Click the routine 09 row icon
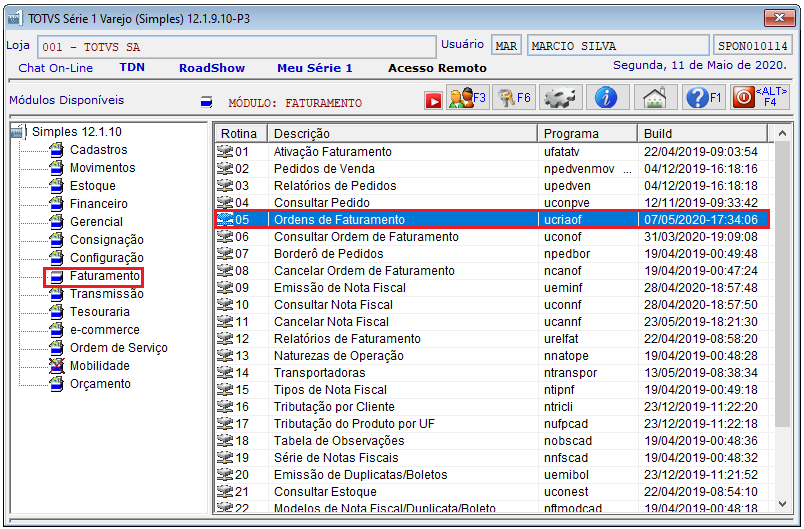 [x=225, y=288]
